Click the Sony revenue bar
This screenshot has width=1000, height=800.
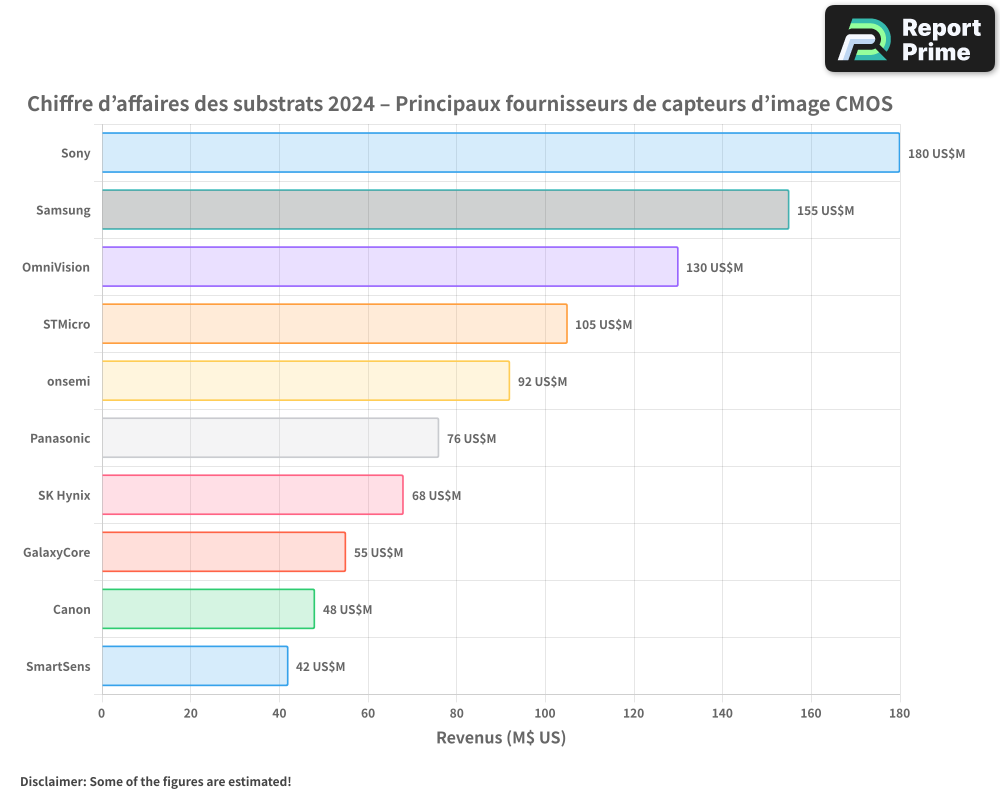coord(500,153)
